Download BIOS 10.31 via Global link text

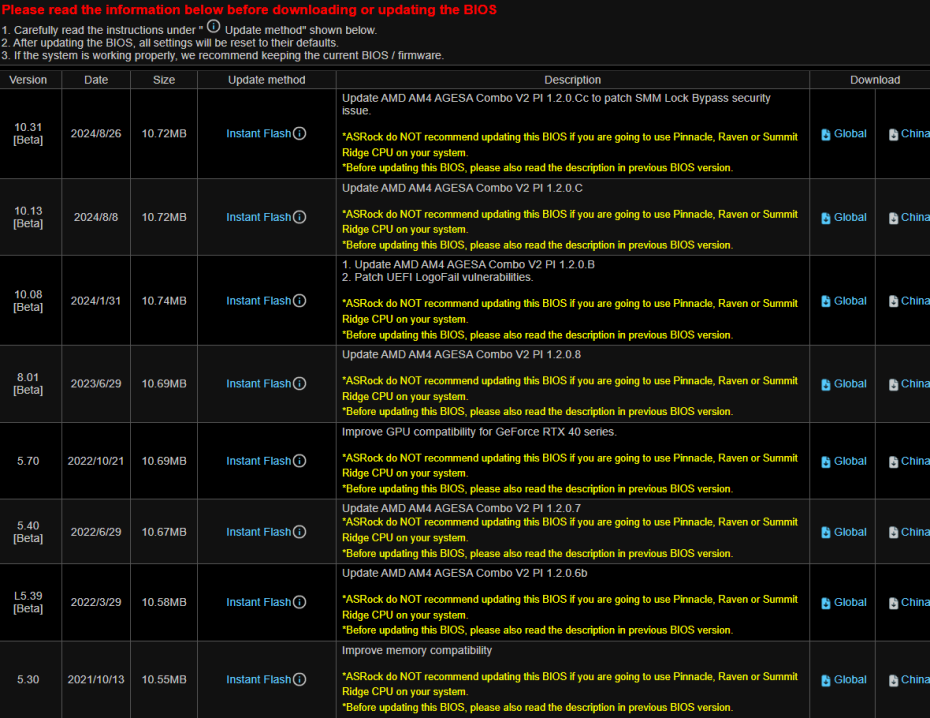pos(850,133)
